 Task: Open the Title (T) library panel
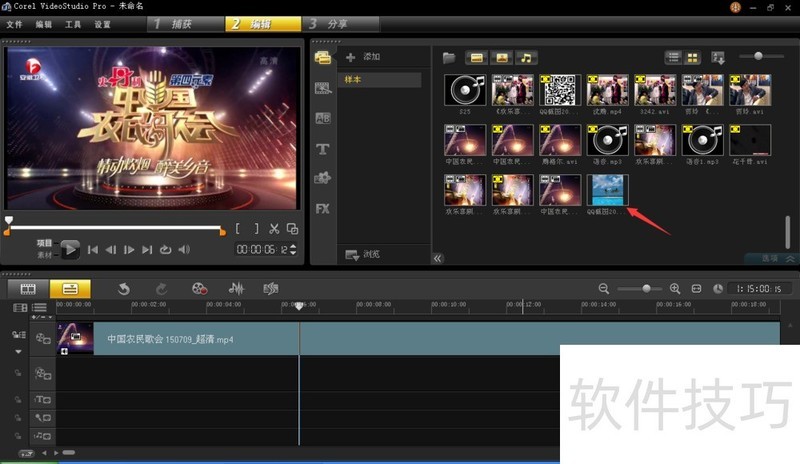[x=323, y=149]
